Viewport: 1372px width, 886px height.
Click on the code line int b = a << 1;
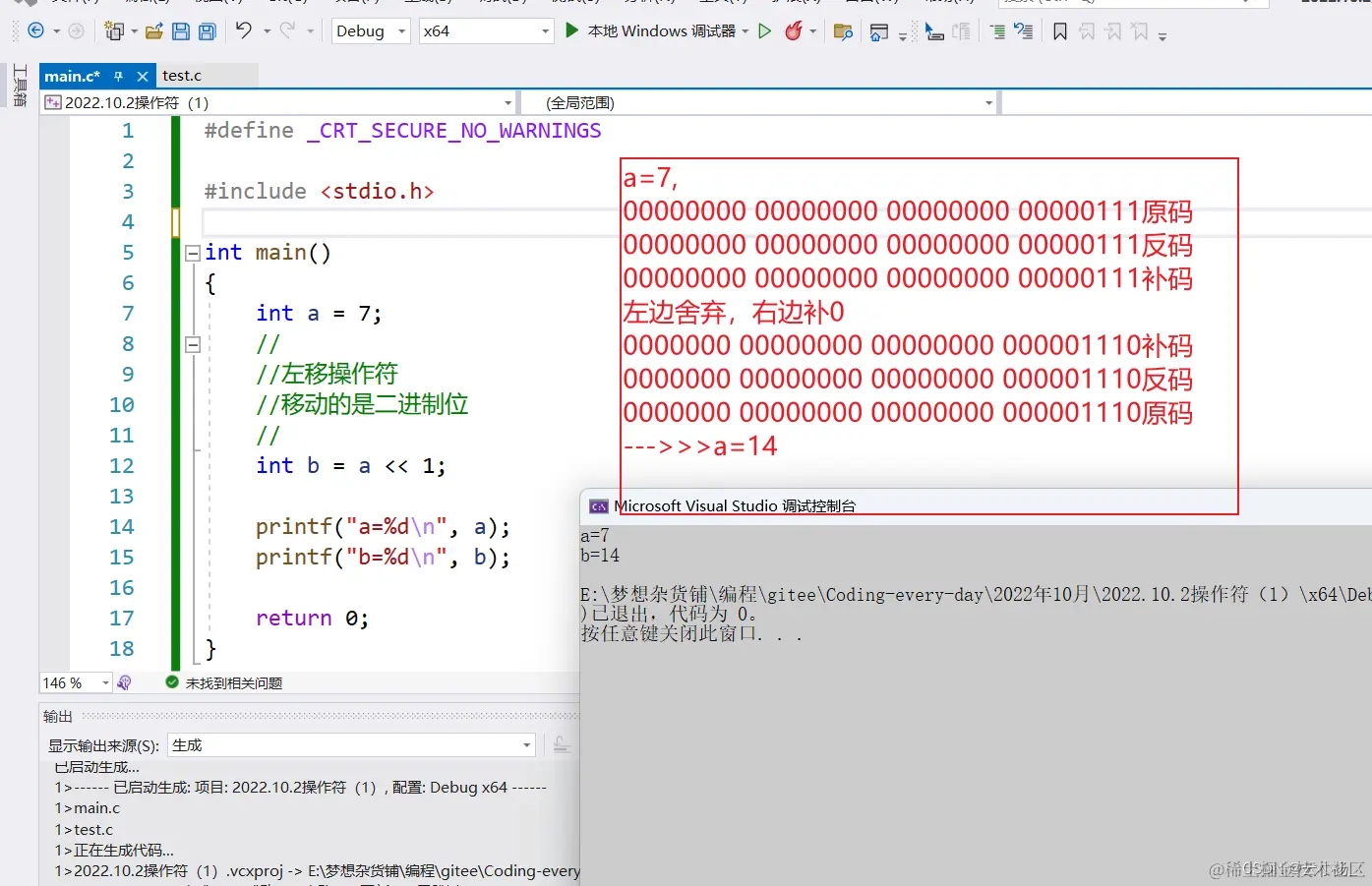point(350,466)
